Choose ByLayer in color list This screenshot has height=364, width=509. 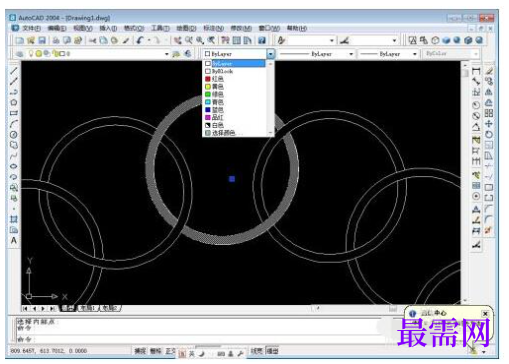[x=235, y=63]
